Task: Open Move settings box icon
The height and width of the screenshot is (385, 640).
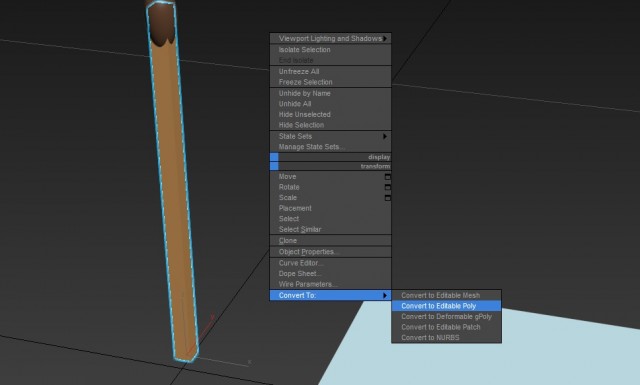Action: pos(388,177)
